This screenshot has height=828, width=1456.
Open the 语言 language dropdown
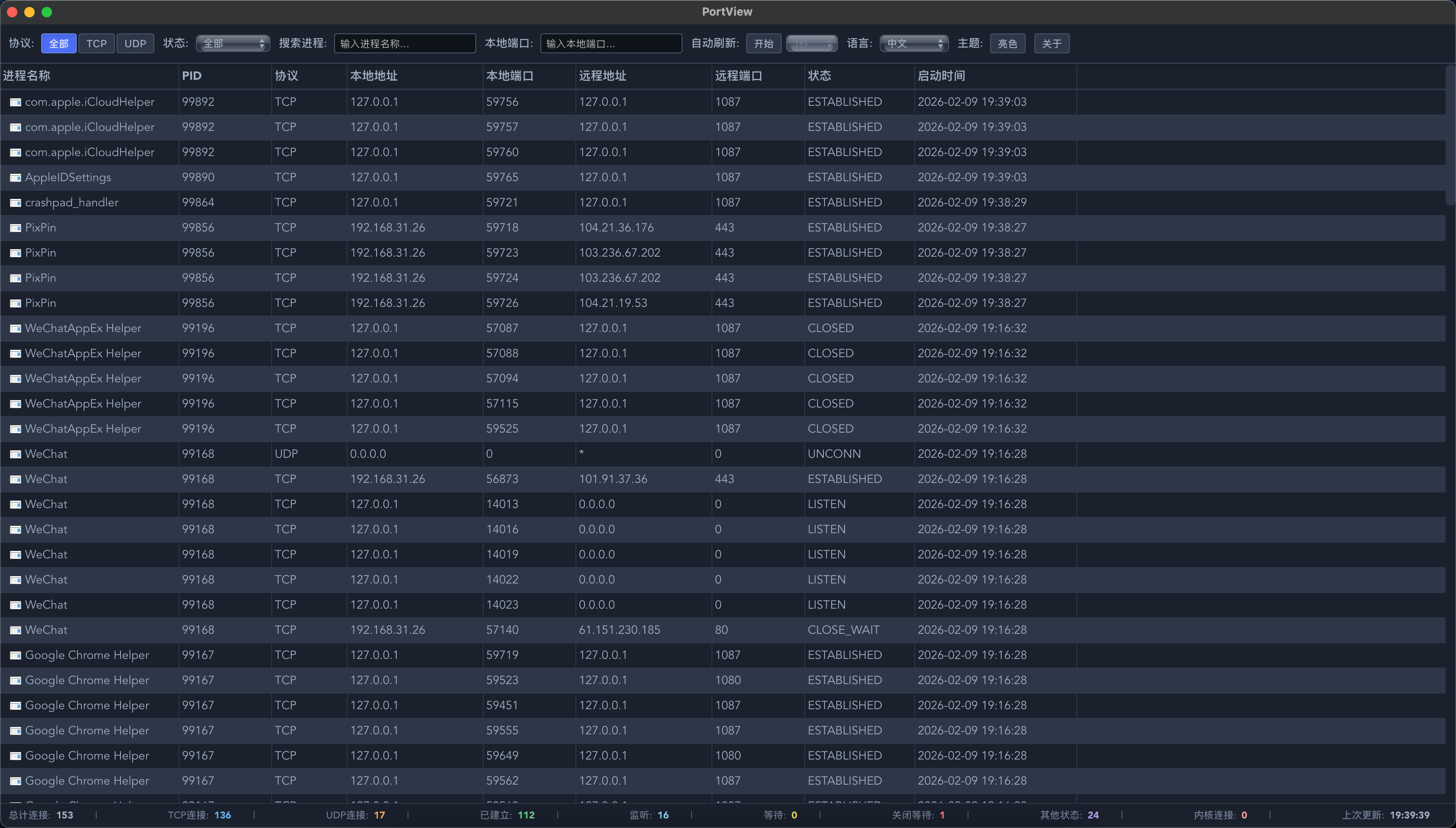tap(914, 43)
